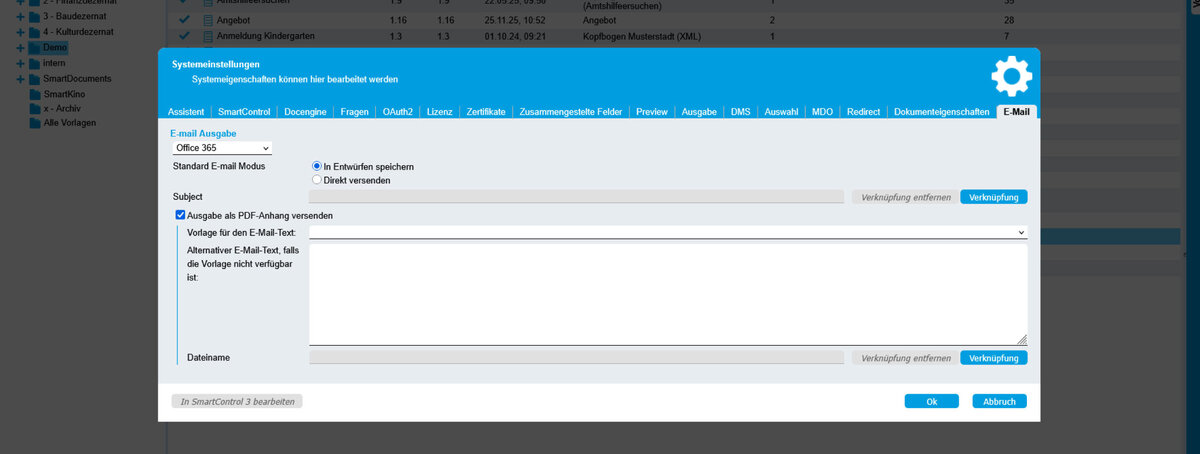The image size is (1200, 454).
Task: Click the Demo folder icon in the tree
Action: click(x=34, y=47)
